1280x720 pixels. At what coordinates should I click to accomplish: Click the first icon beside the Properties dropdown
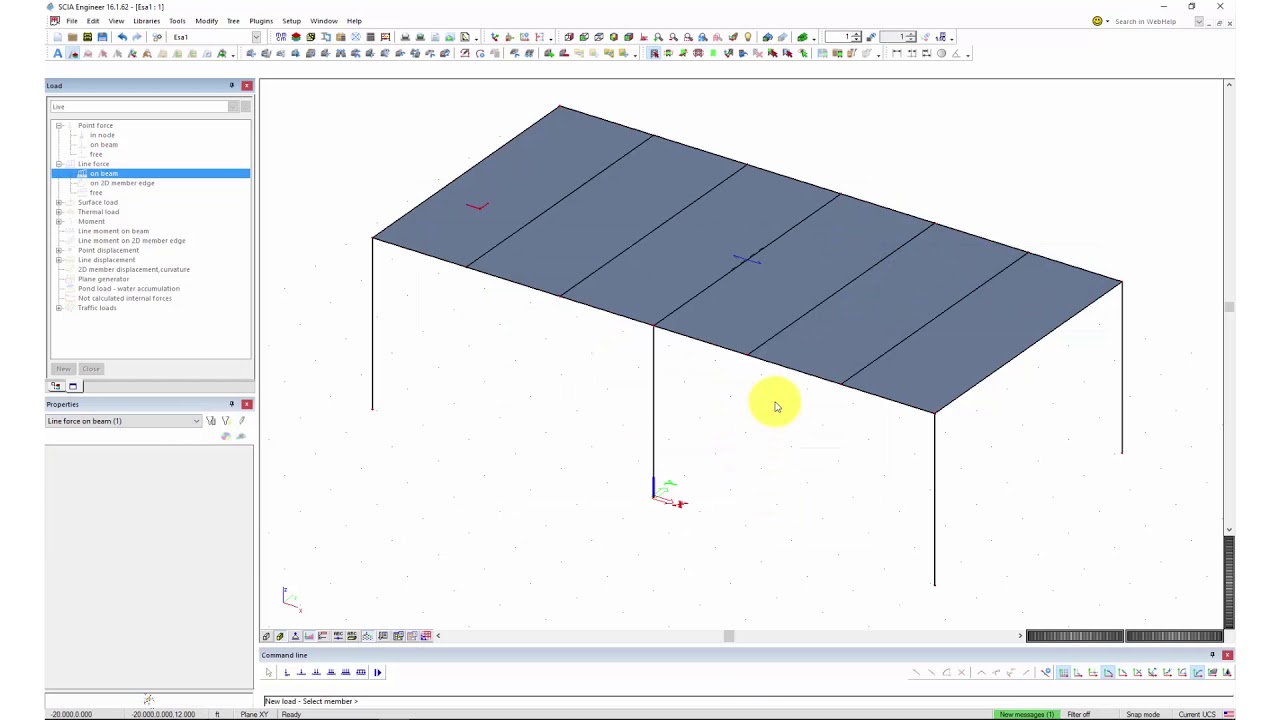(211, 421)
